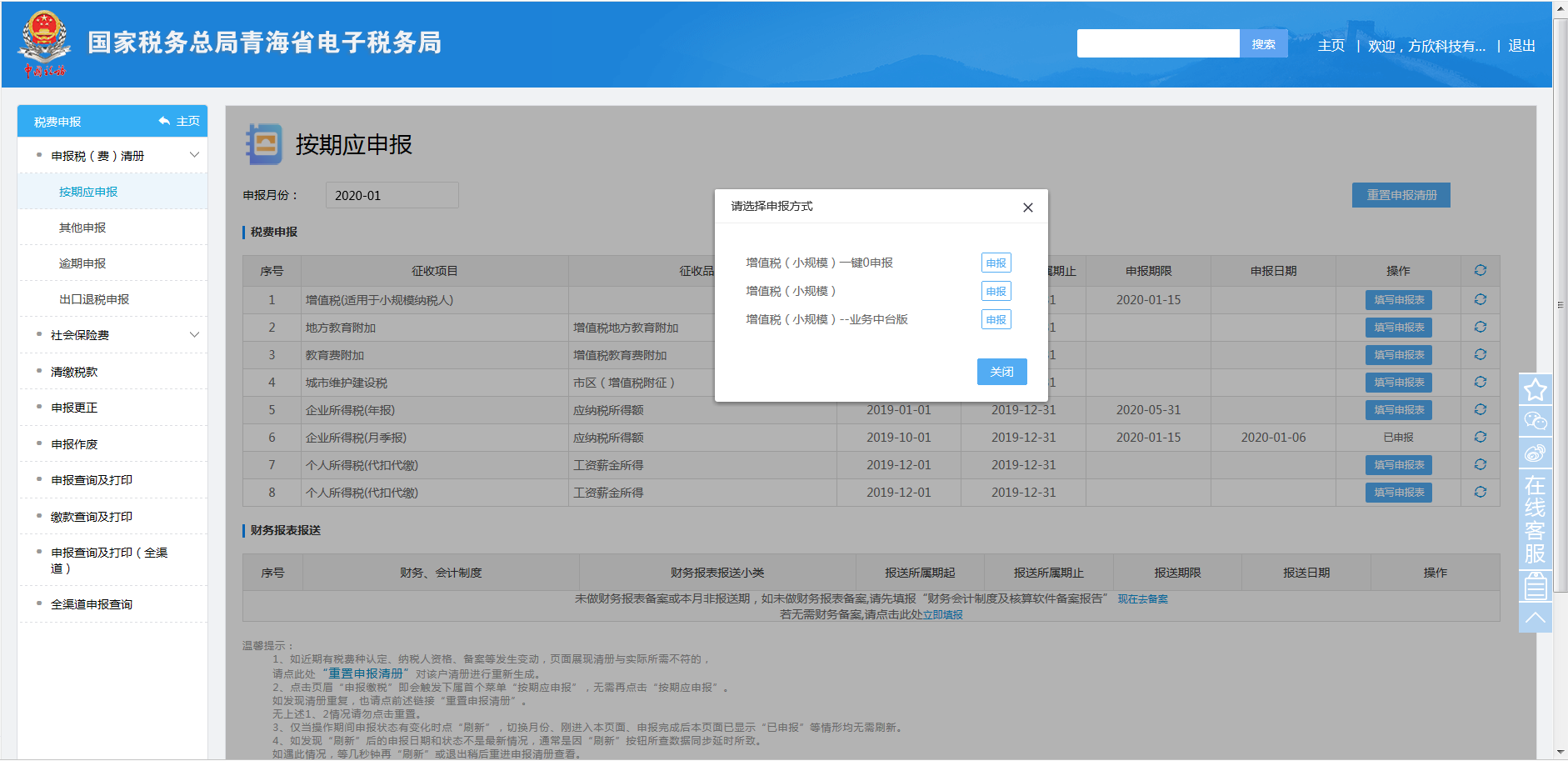This screenshot has height=761, width=1568.
Task: Open 逾期申报 from the left menu
Action: click(80, 263)
